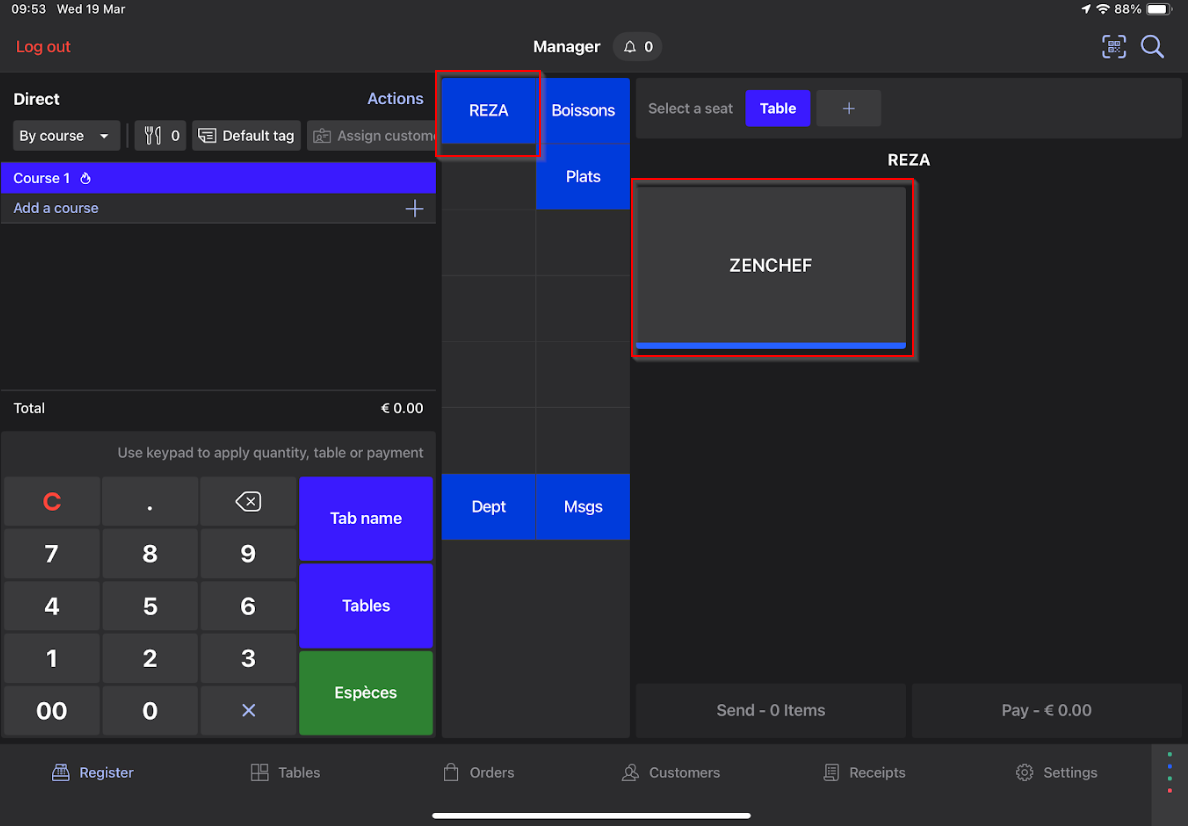Viewport: 1188px width, 826px height.
Task: Add a new seat with plus button
Action: [x=848, y=108]
